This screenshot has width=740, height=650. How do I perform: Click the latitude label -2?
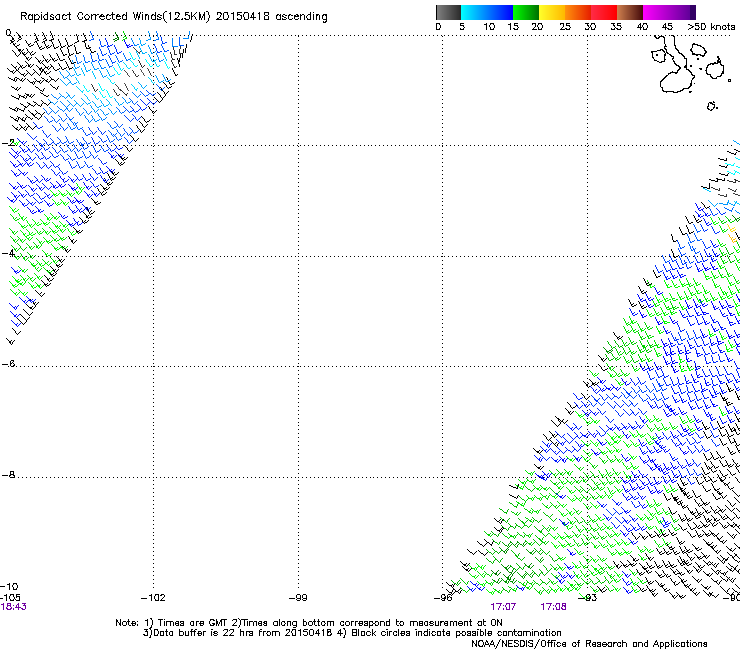click(x=8, y=142)
